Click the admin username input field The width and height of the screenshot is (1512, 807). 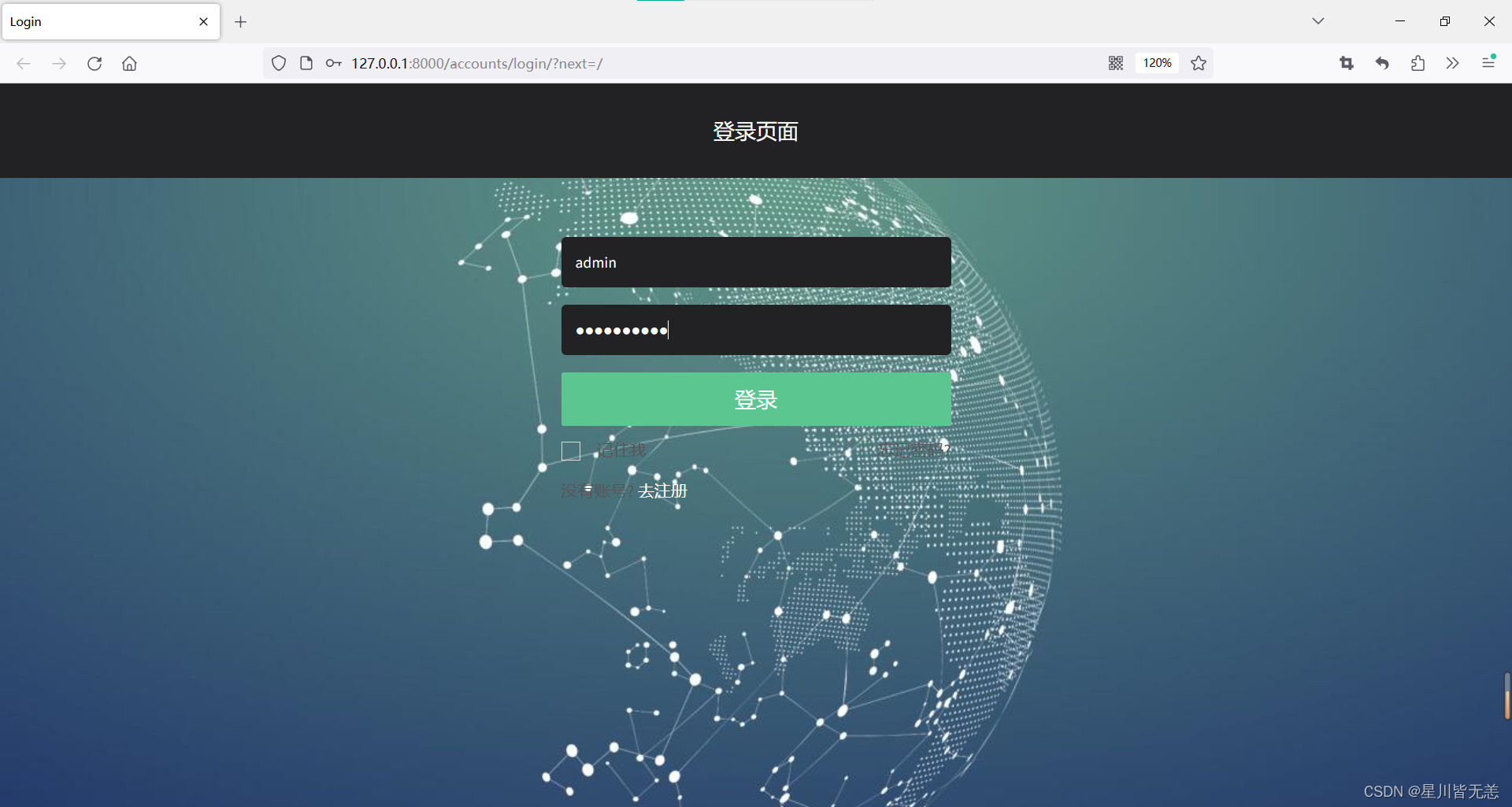(756, 262)
